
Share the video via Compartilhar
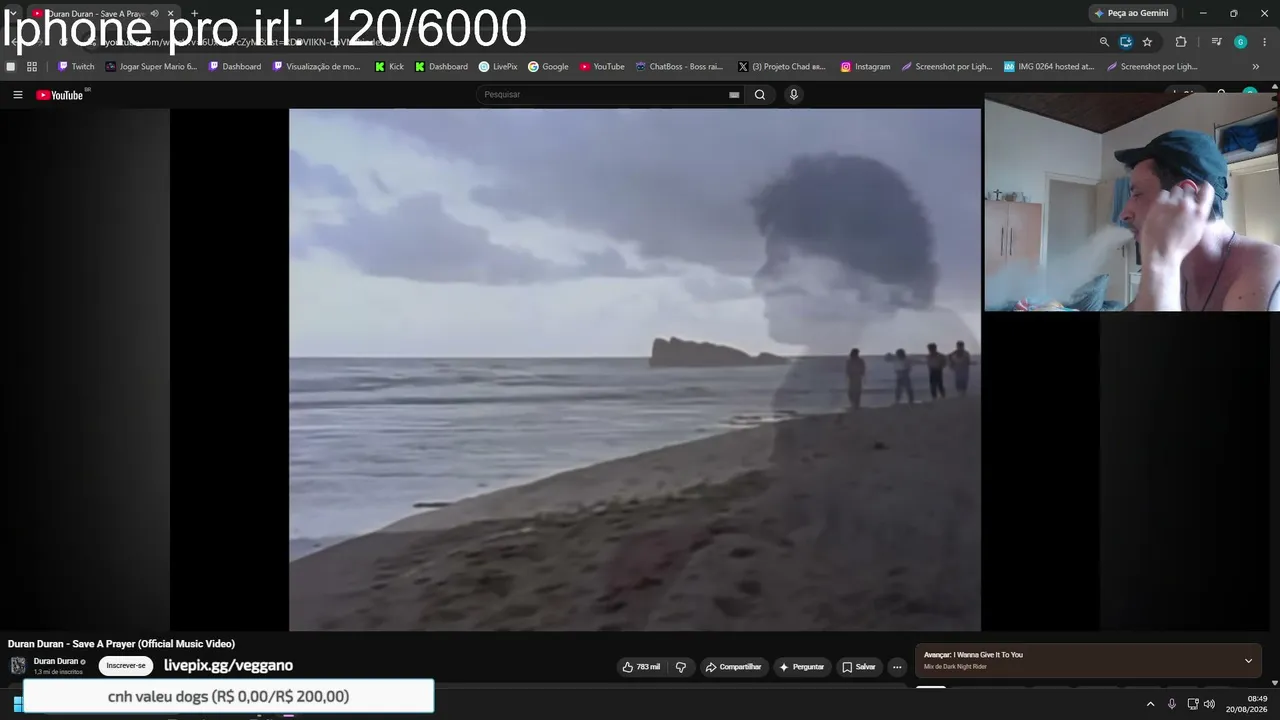733,667
